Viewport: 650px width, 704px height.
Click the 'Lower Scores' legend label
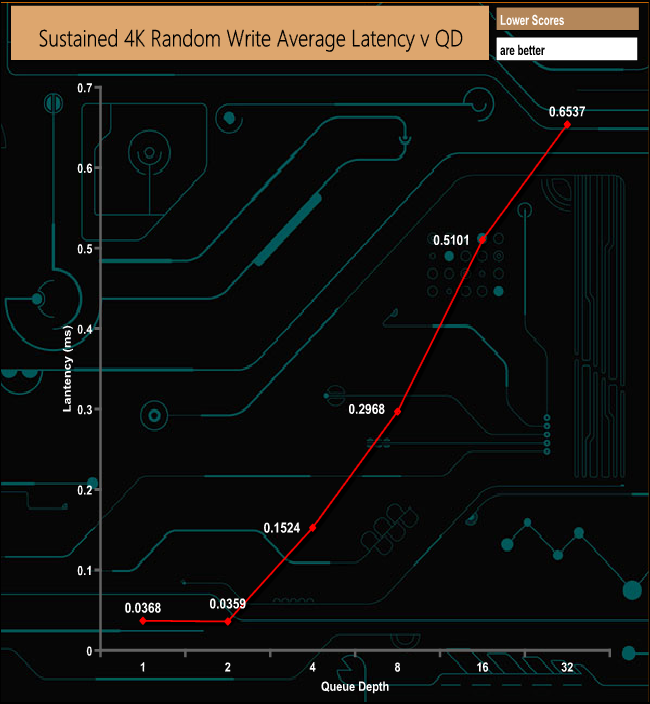[x=532, y=20]
